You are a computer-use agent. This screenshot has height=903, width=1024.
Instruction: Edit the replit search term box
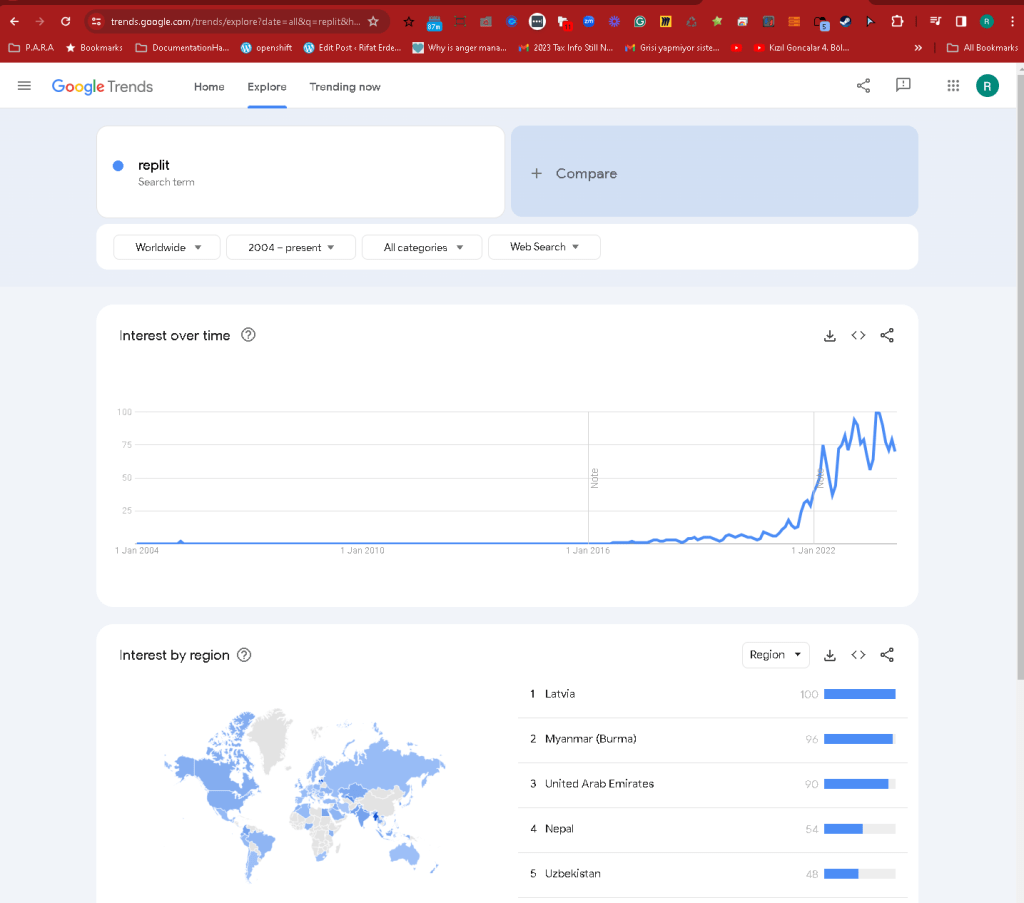coord(300,172)
